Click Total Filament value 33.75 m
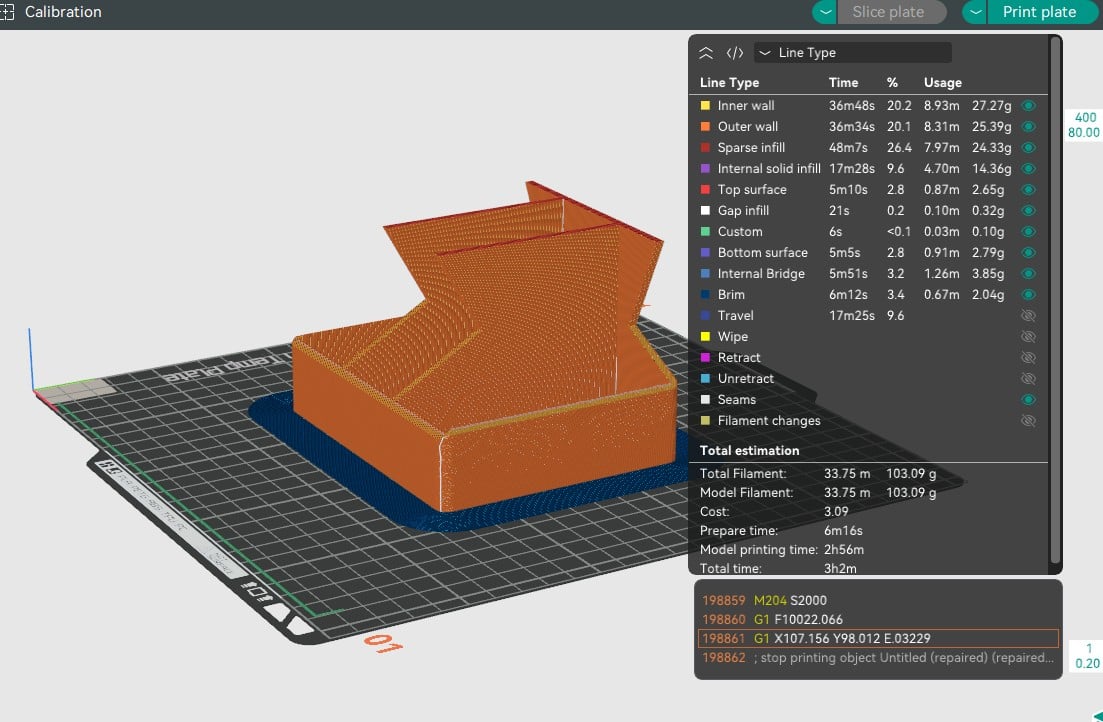The height and width of the screenshot is (722, 1103). tap(847, 474)
